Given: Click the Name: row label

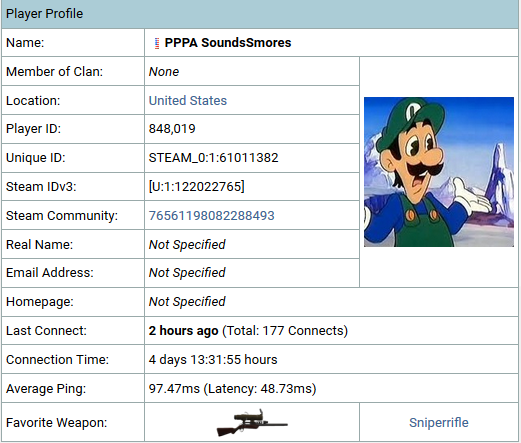Looking at the screenshot, I should tap(25, 43).
